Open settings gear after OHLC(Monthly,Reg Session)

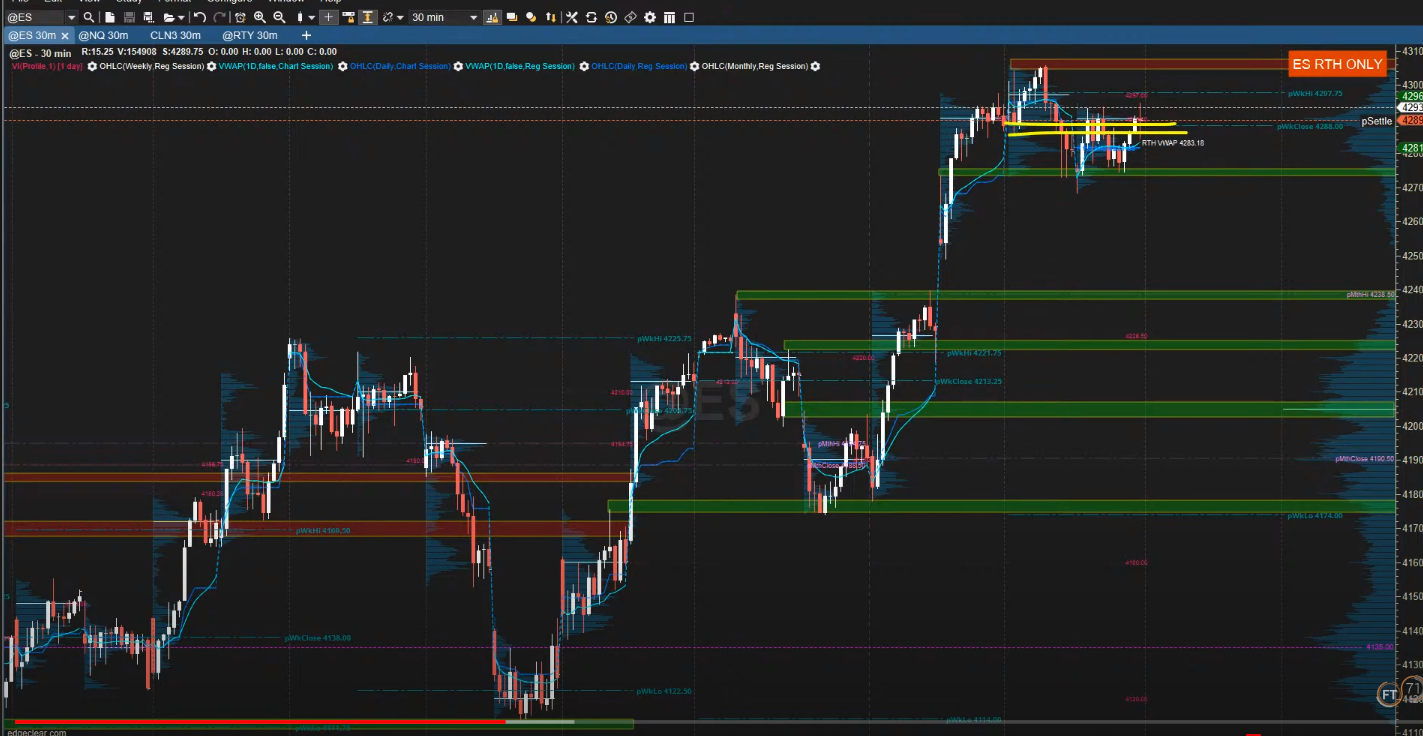click(815, 66)
